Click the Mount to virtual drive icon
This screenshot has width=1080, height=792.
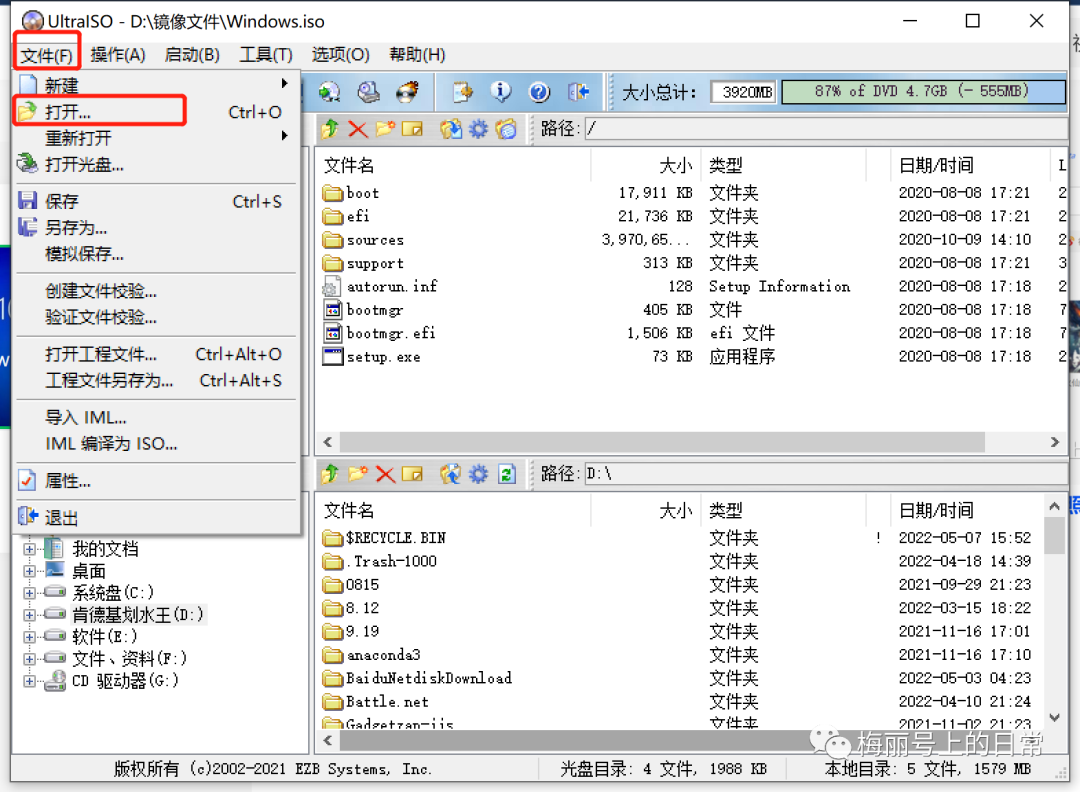(368, 92)
